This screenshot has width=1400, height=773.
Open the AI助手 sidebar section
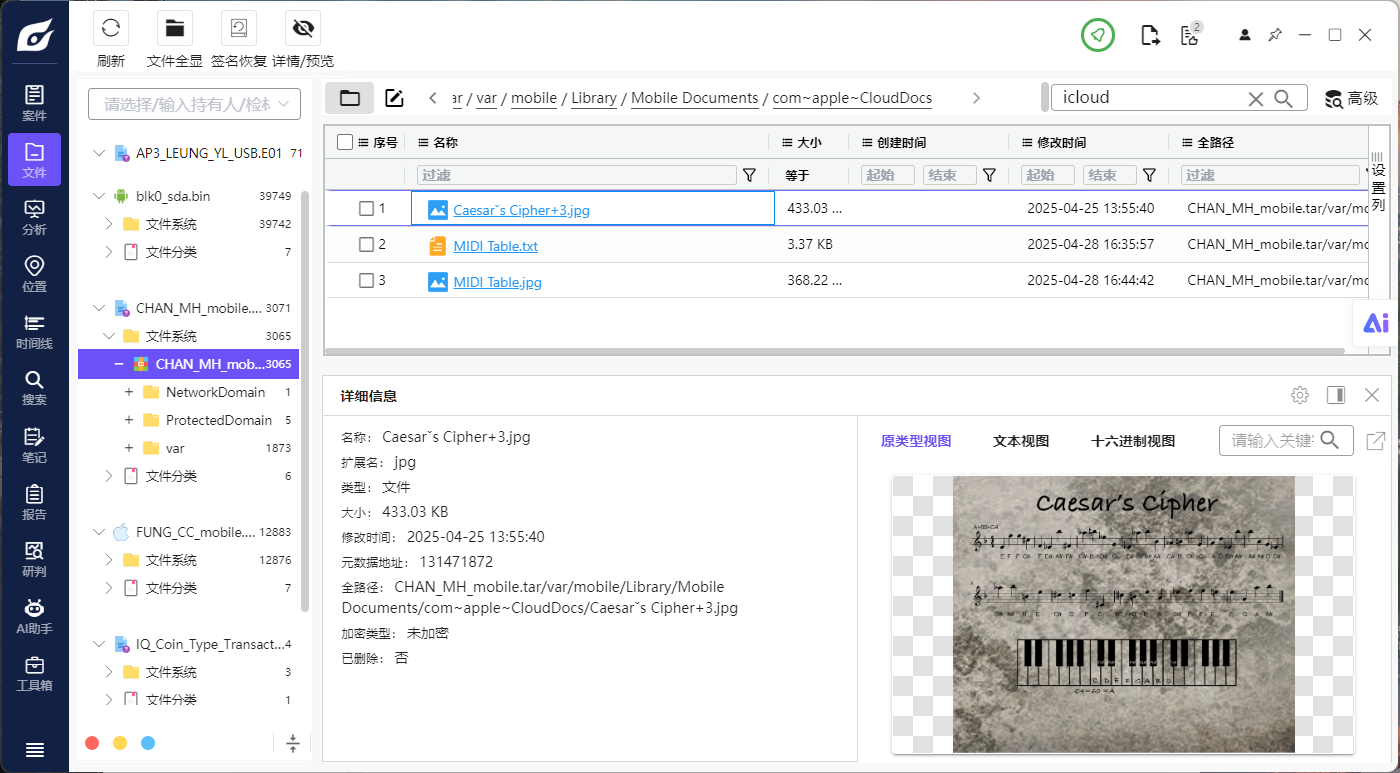pyautogui.click(x=34, y=616)
